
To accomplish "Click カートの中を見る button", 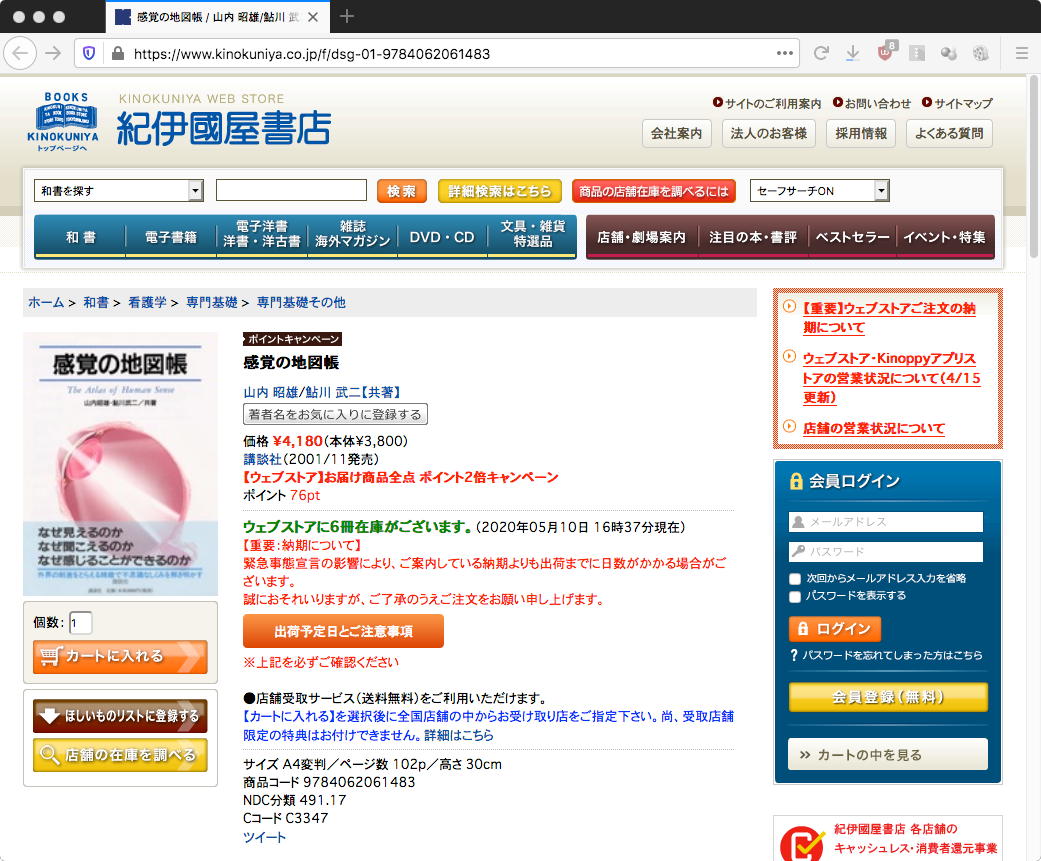I will [x=888, y=755].
